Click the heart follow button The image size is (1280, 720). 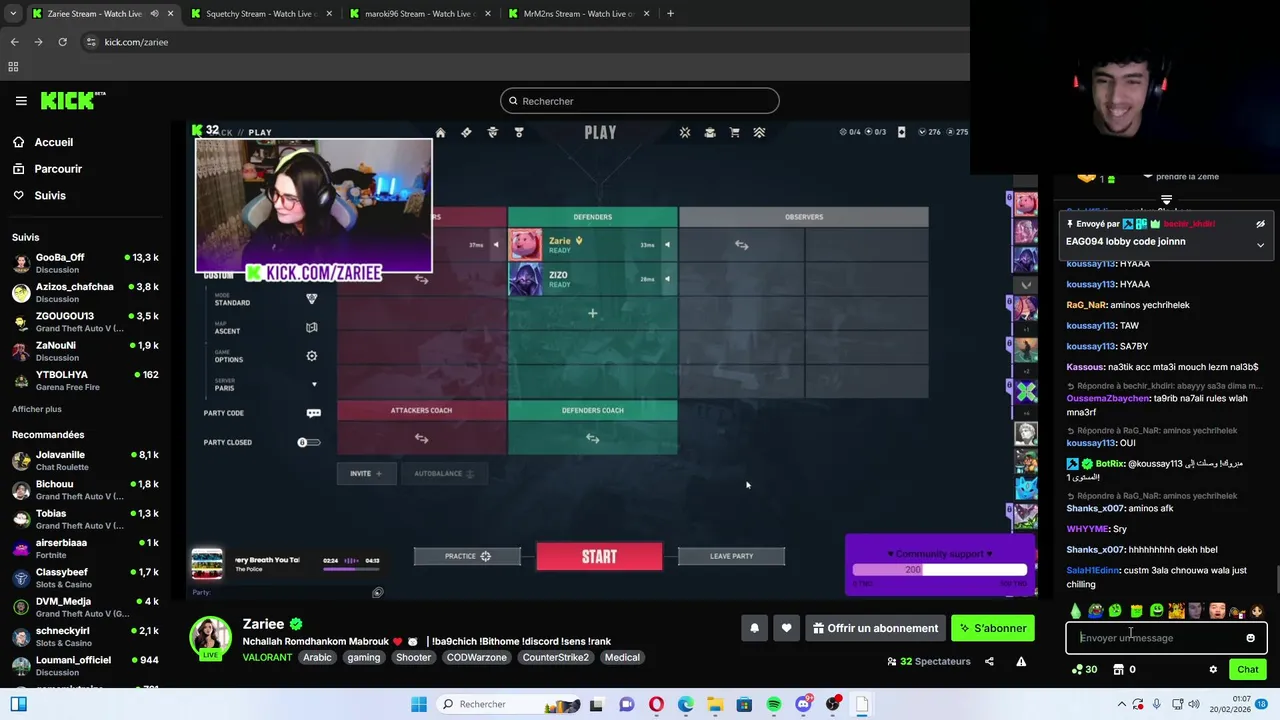pyautogui.click(x=786, y=628)
